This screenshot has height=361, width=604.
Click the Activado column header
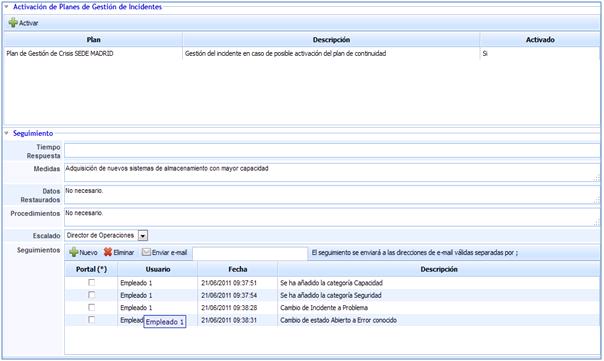coord(540,40)
